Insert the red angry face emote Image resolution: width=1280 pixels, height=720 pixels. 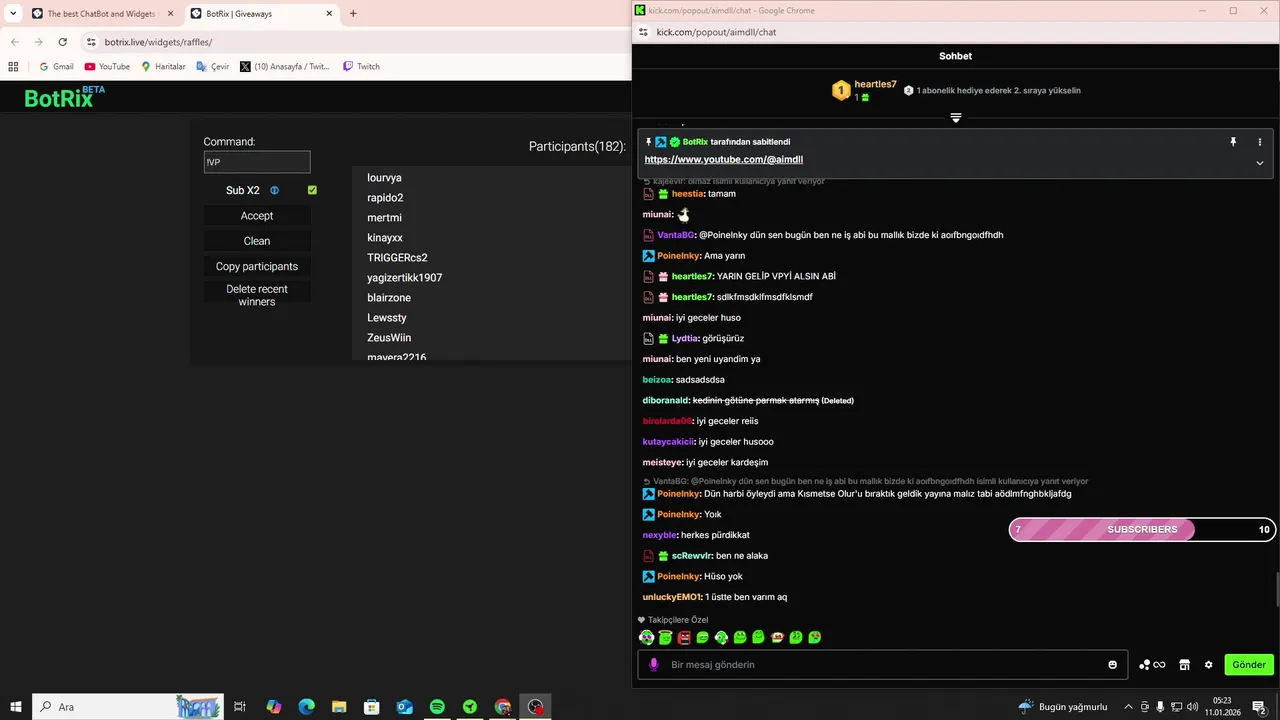(684, 637)
